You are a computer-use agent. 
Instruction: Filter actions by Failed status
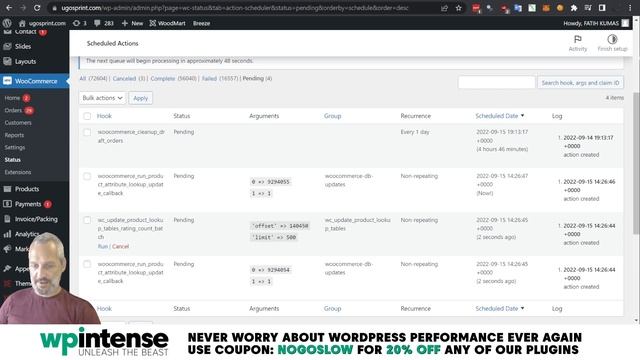point(209,78)
